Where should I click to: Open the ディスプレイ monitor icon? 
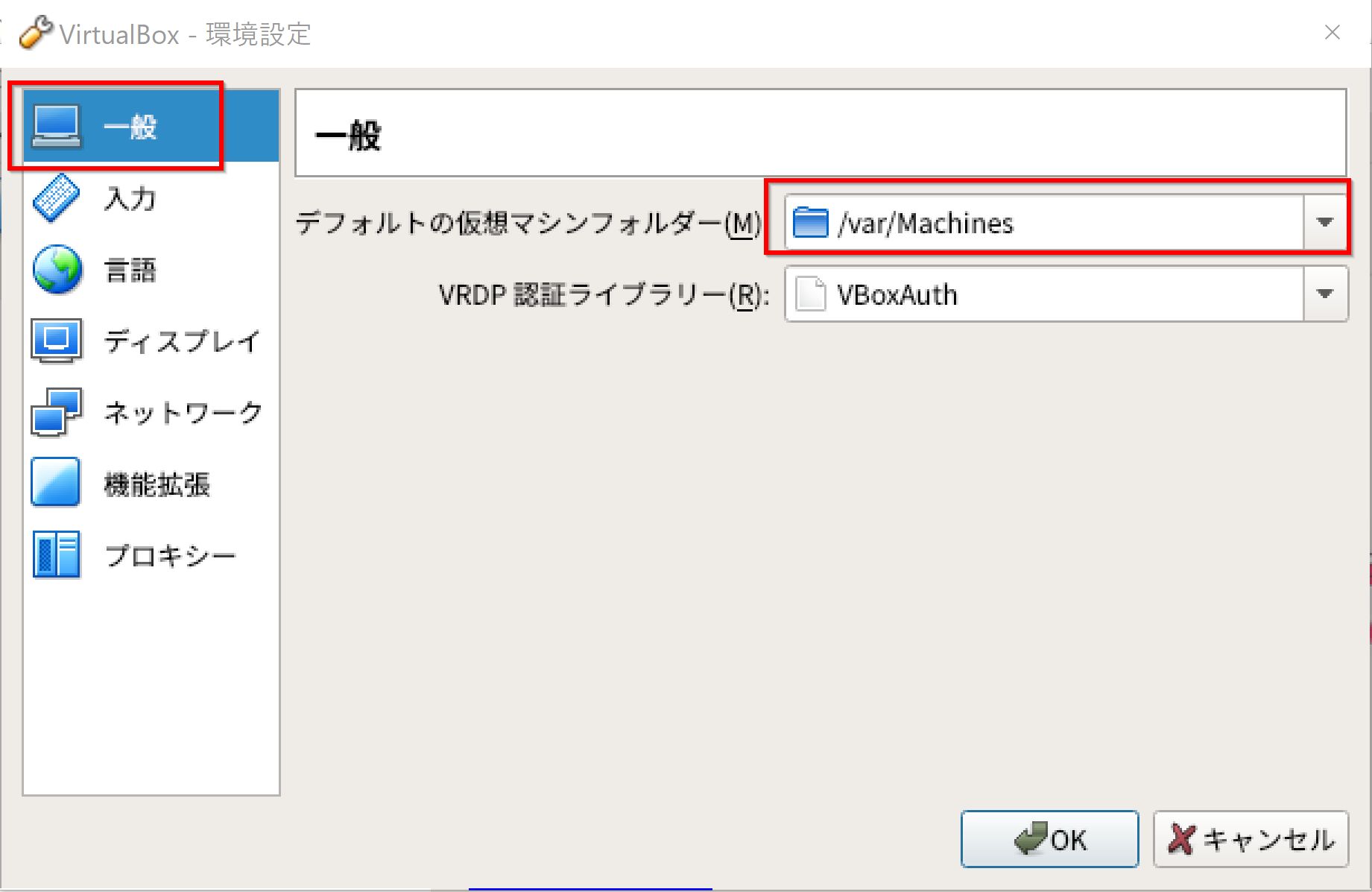tap(56, 341)
